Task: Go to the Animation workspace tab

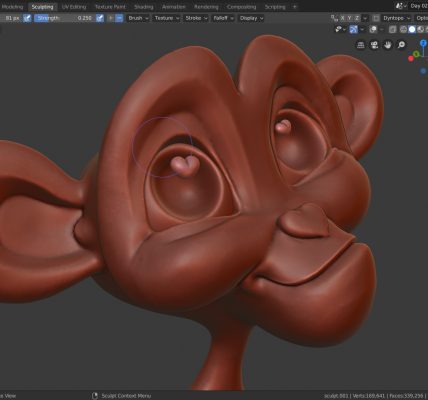Action: pos(174,7)
